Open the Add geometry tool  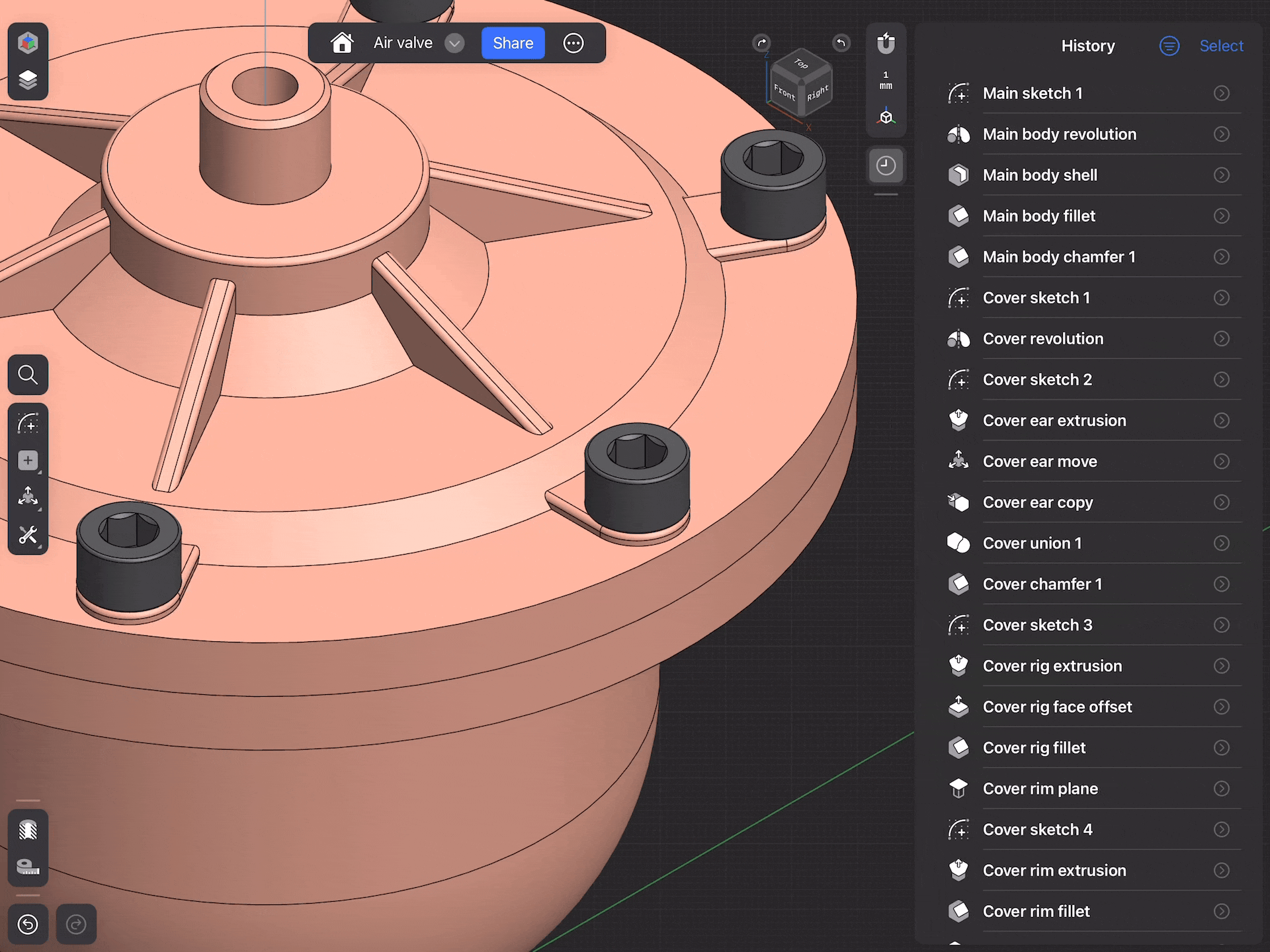pyautogui.click(x=28, y=461)
